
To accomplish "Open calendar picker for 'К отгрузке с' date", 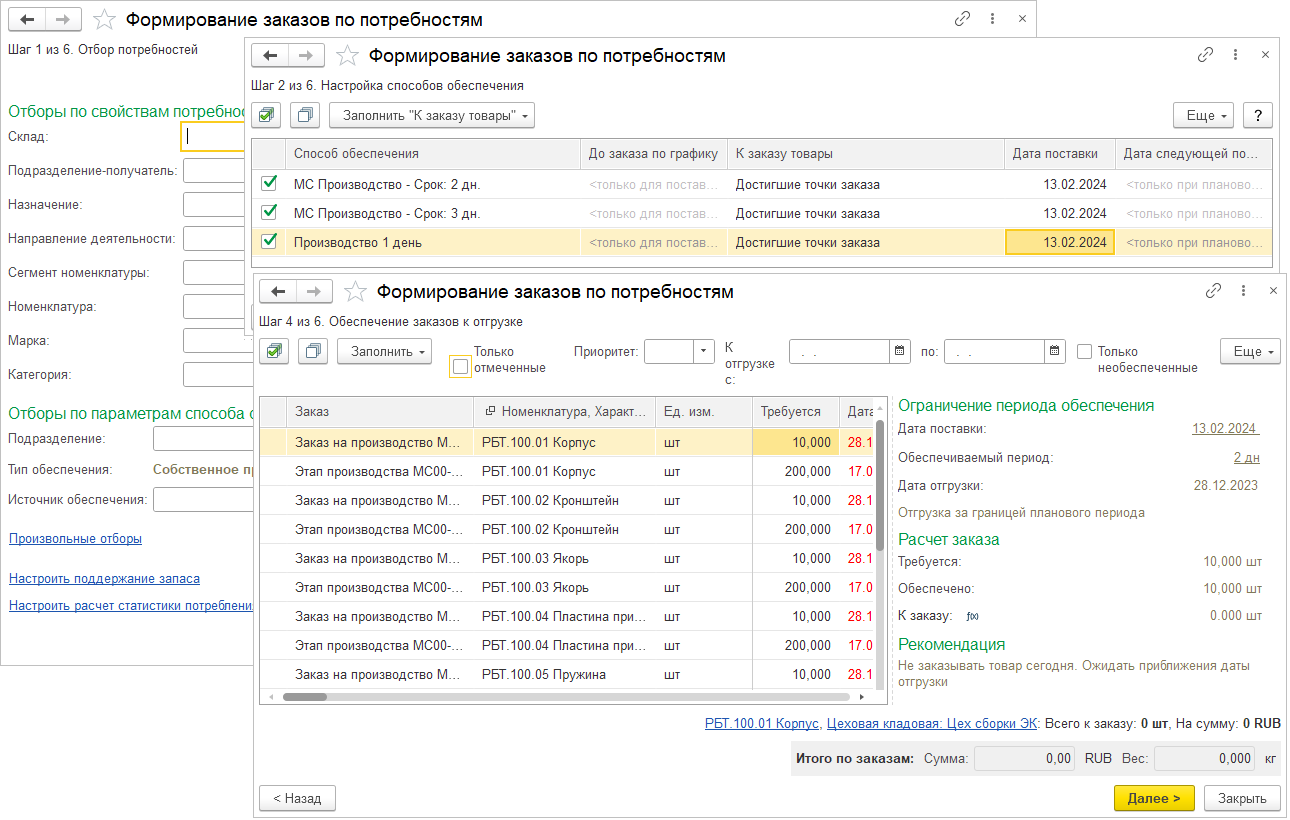I will (899, 351).
